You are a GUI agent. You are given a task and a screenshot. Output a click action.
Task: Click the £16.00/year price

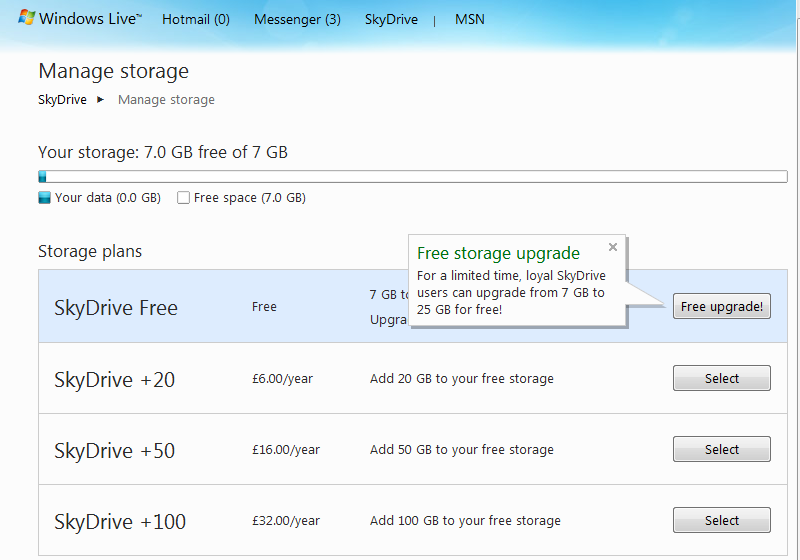pyautogui.click(x=286, y=450)
